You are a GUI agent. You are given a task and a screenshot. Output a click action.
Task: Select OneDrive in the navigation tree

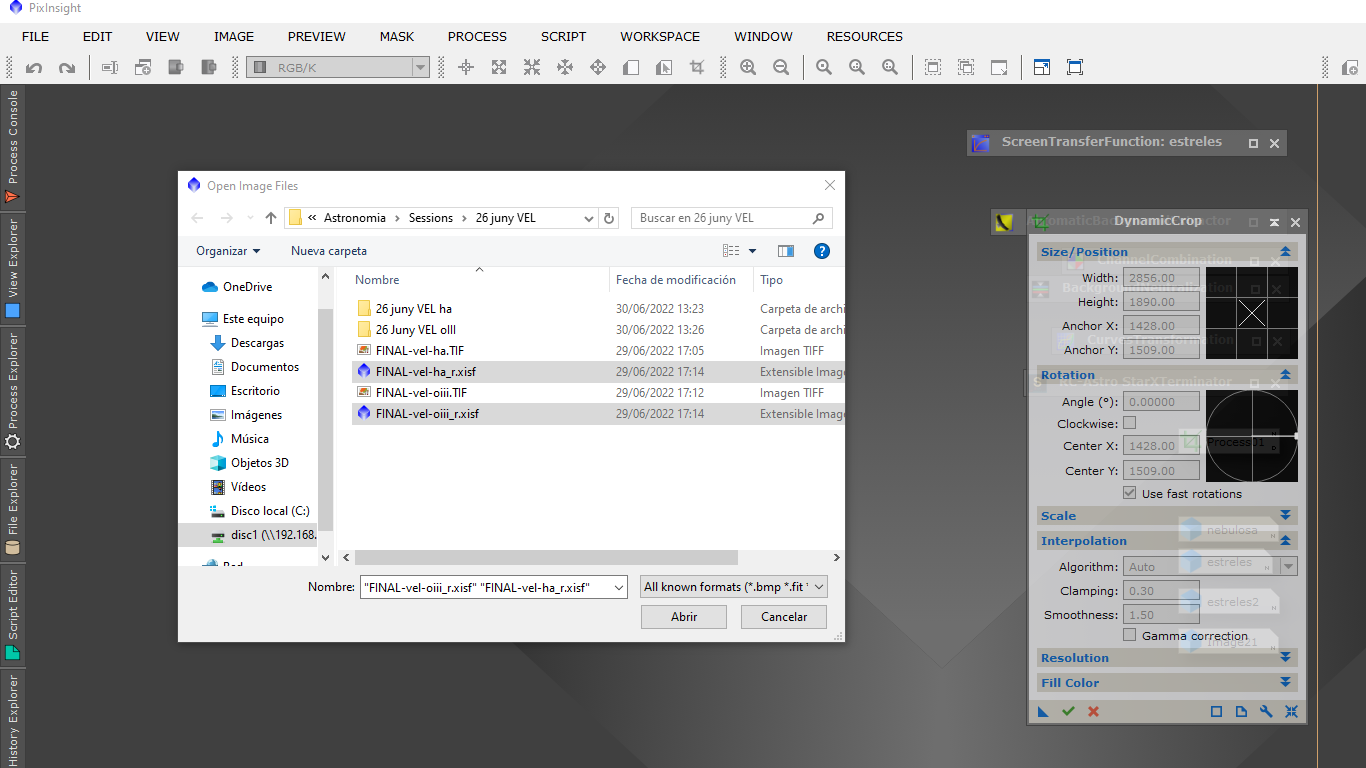[x=247, y=287]
